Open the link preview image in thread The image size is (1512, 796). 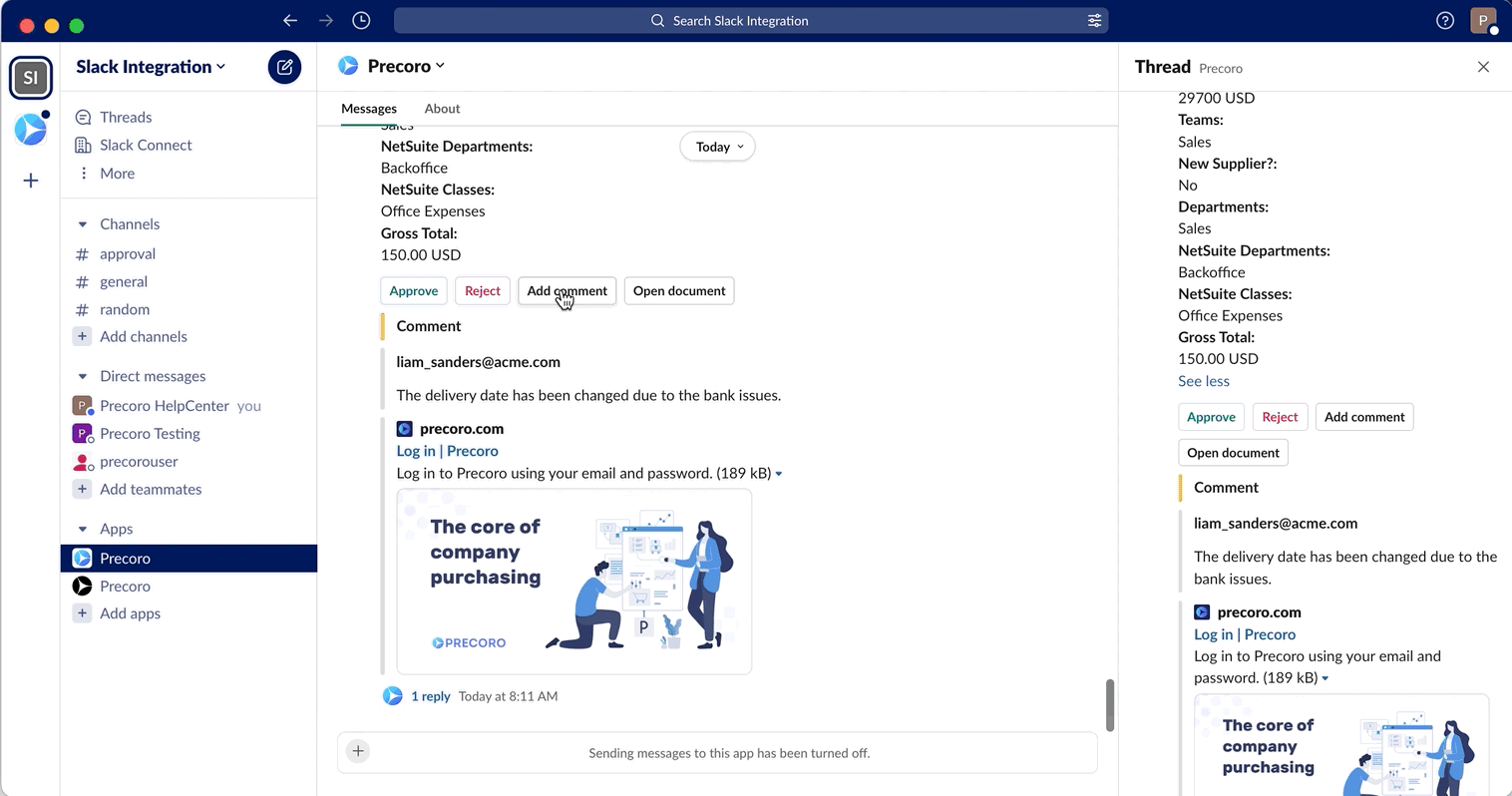coord(1341,745)
